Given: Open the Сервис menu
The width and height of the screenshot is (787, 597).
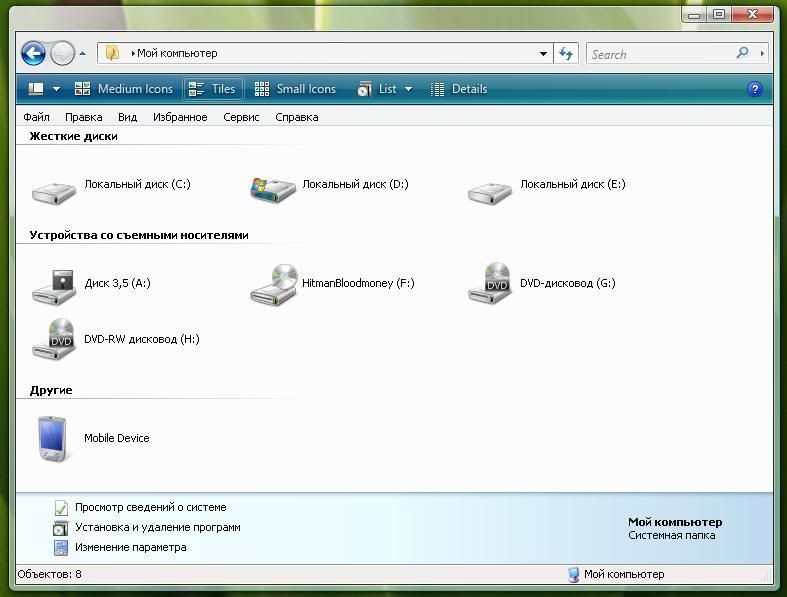Looking at the screenshot, I should [241, 117].
